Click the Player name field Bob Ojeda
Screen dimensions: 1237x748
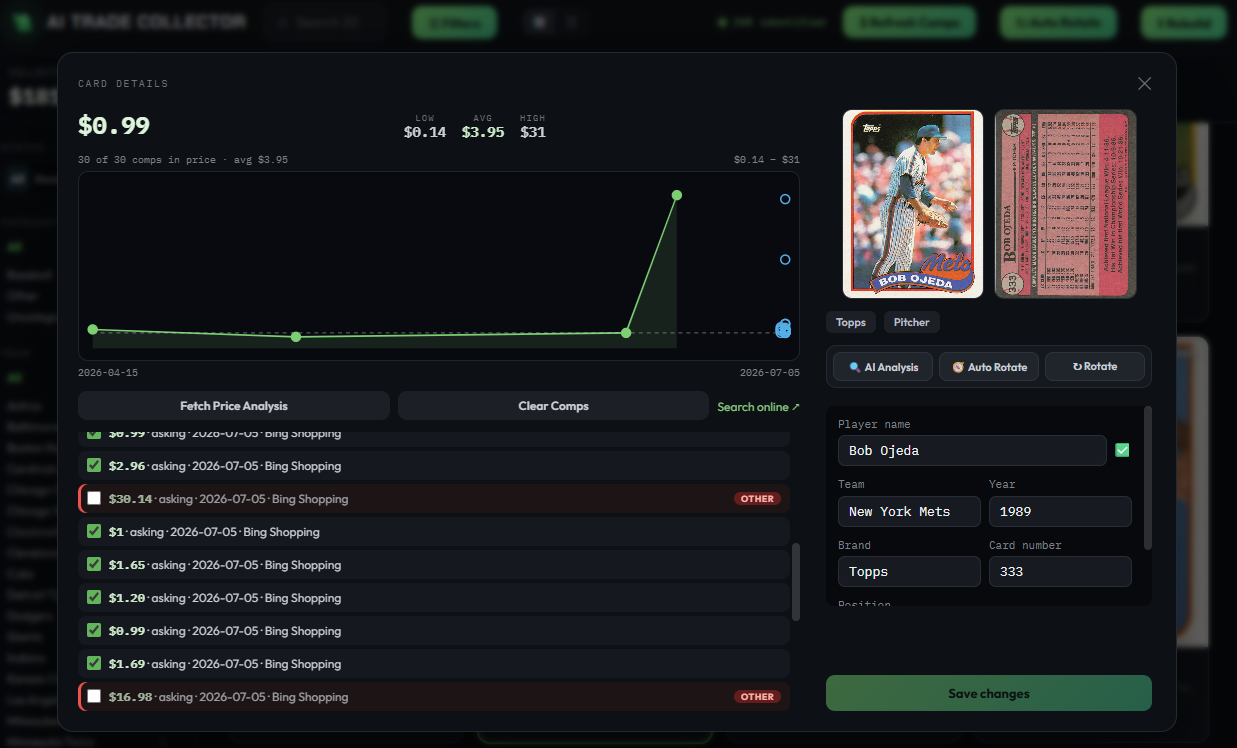972,451
